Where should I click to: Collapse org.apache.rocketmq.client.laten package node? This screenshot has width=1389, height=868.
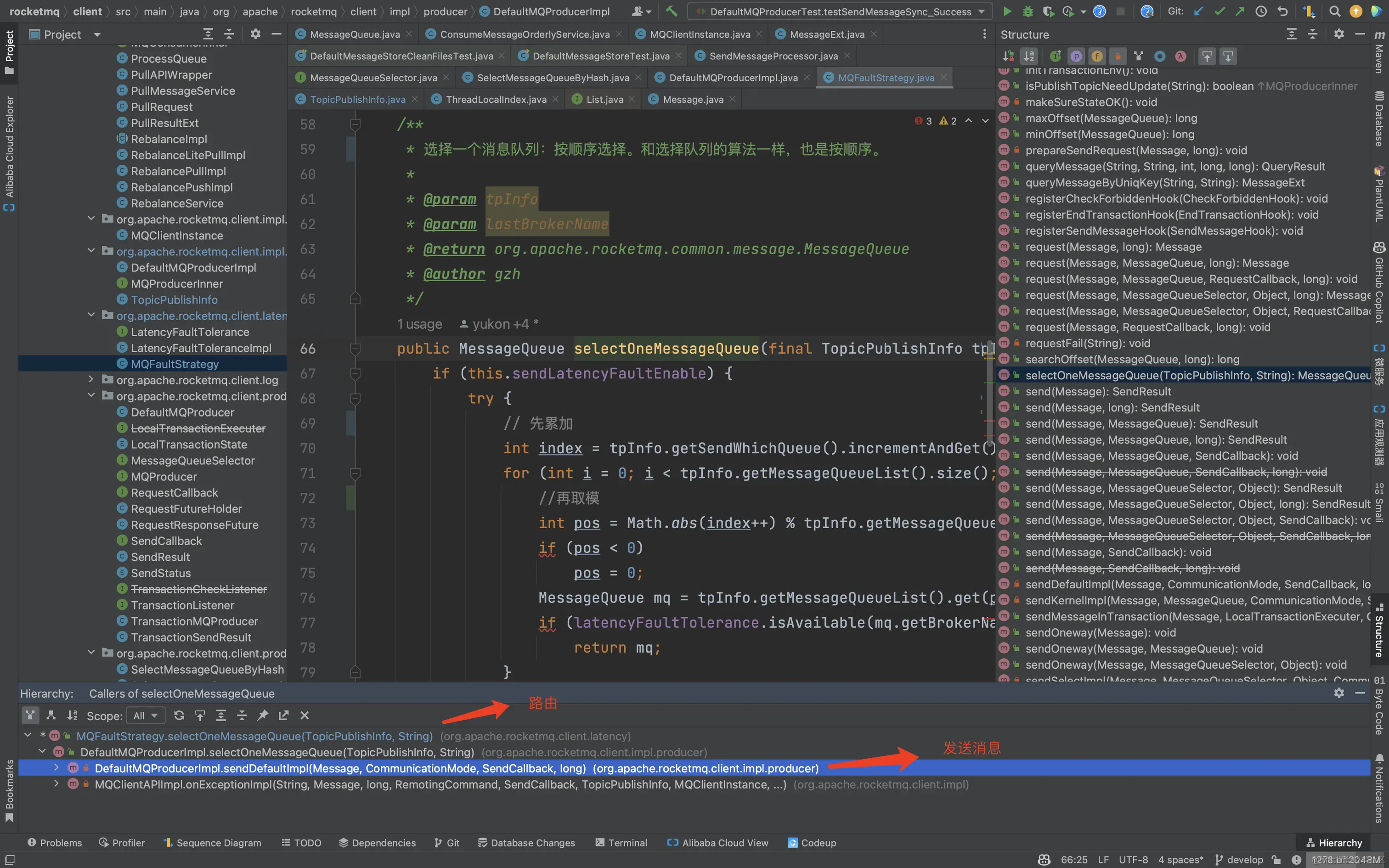tap(90, 315)
